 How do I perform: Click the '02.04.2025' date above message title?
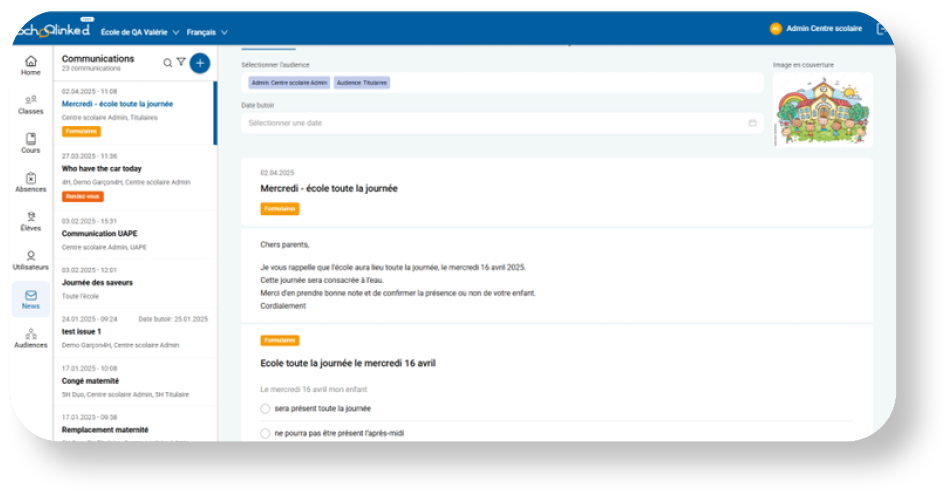click(277, 173)
